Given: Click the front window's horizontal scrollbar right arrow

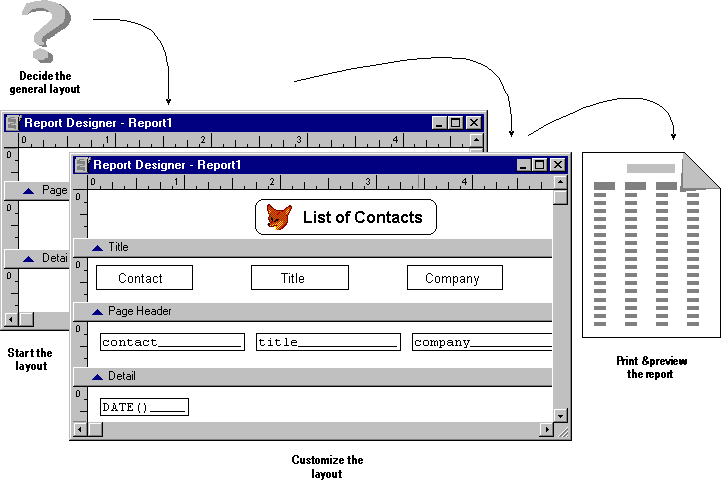Looking at the screenshot, I should [x=546, y=430].
